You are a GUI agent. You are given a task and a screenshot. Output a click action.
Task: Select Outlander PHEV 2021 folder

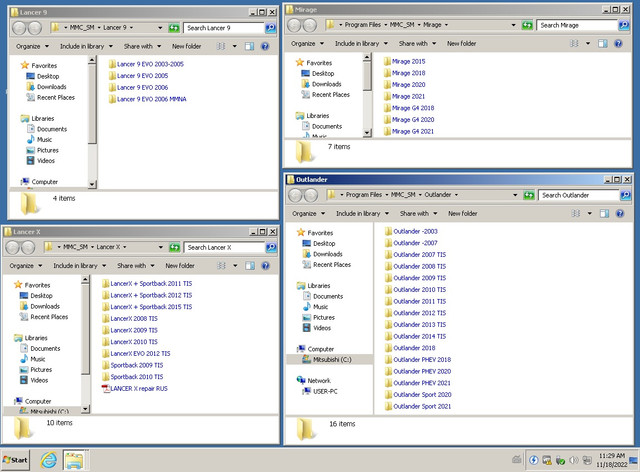click(418, 383)
